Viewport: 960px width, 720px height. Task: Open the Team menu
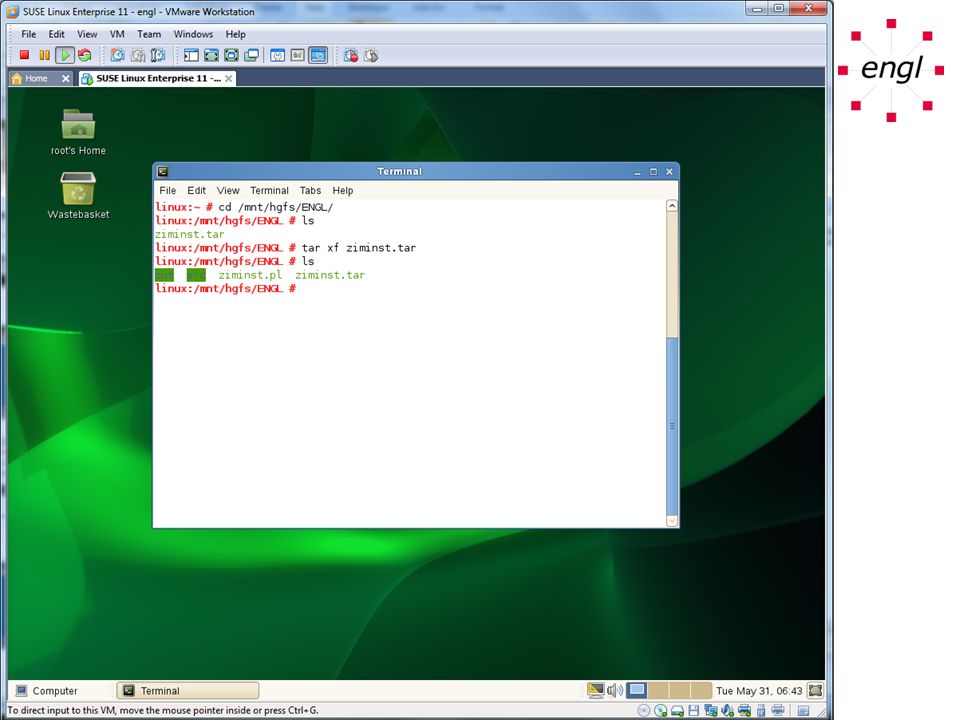pyautogui.click(x=149, y=34)
